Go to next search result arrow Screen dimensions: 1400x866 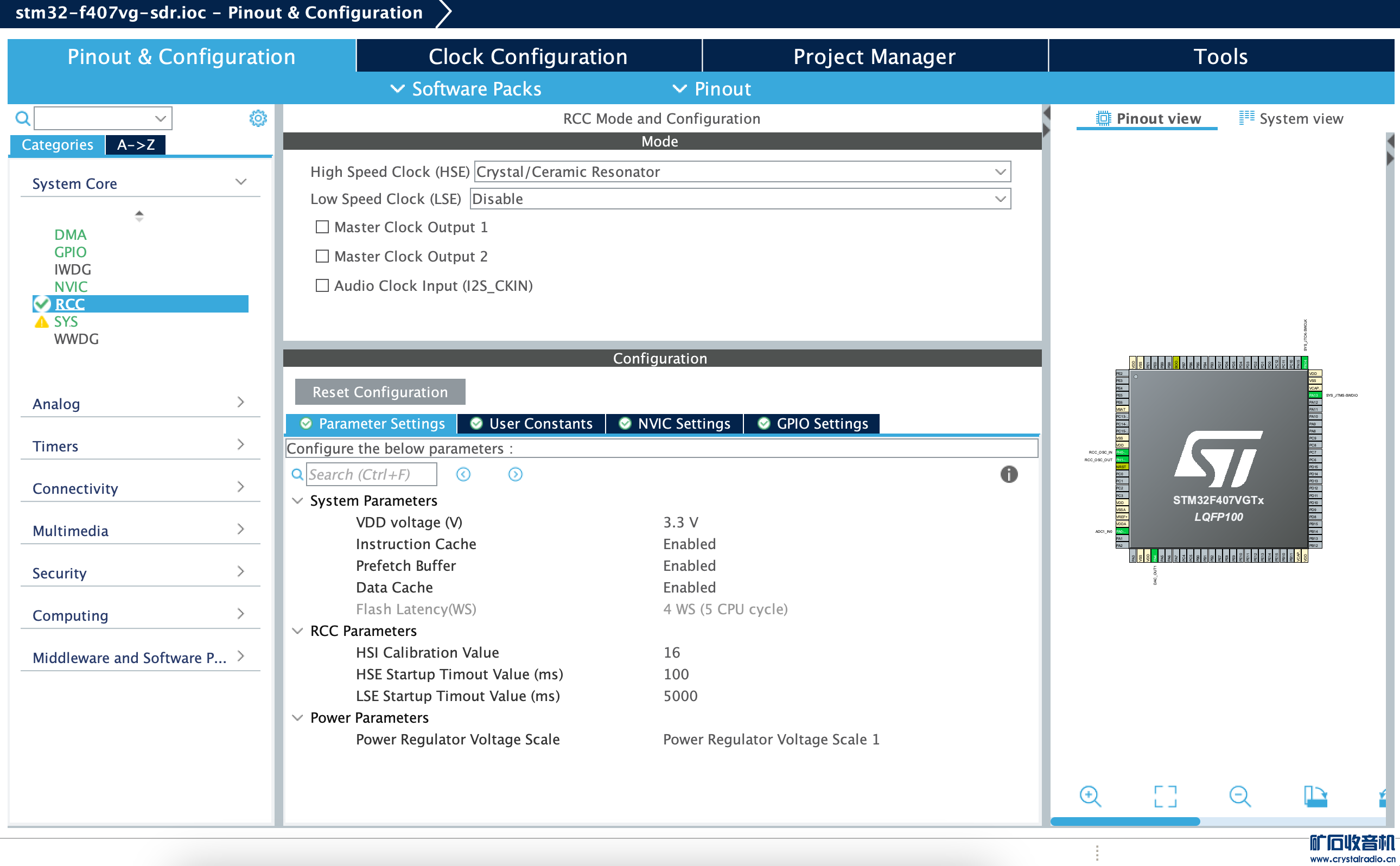click(515, 474)
